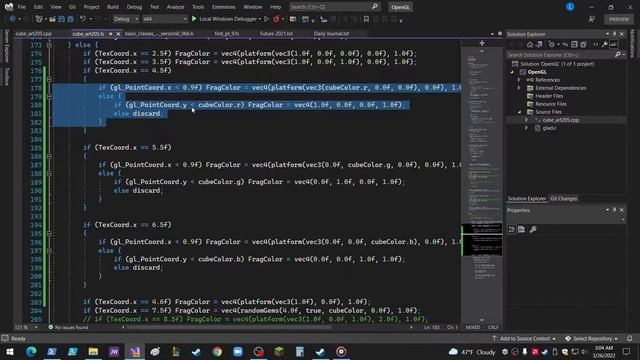Click the Search Solution Explorer field
Image resolution: width=640 pixels, height=360 pixels.
566,54
